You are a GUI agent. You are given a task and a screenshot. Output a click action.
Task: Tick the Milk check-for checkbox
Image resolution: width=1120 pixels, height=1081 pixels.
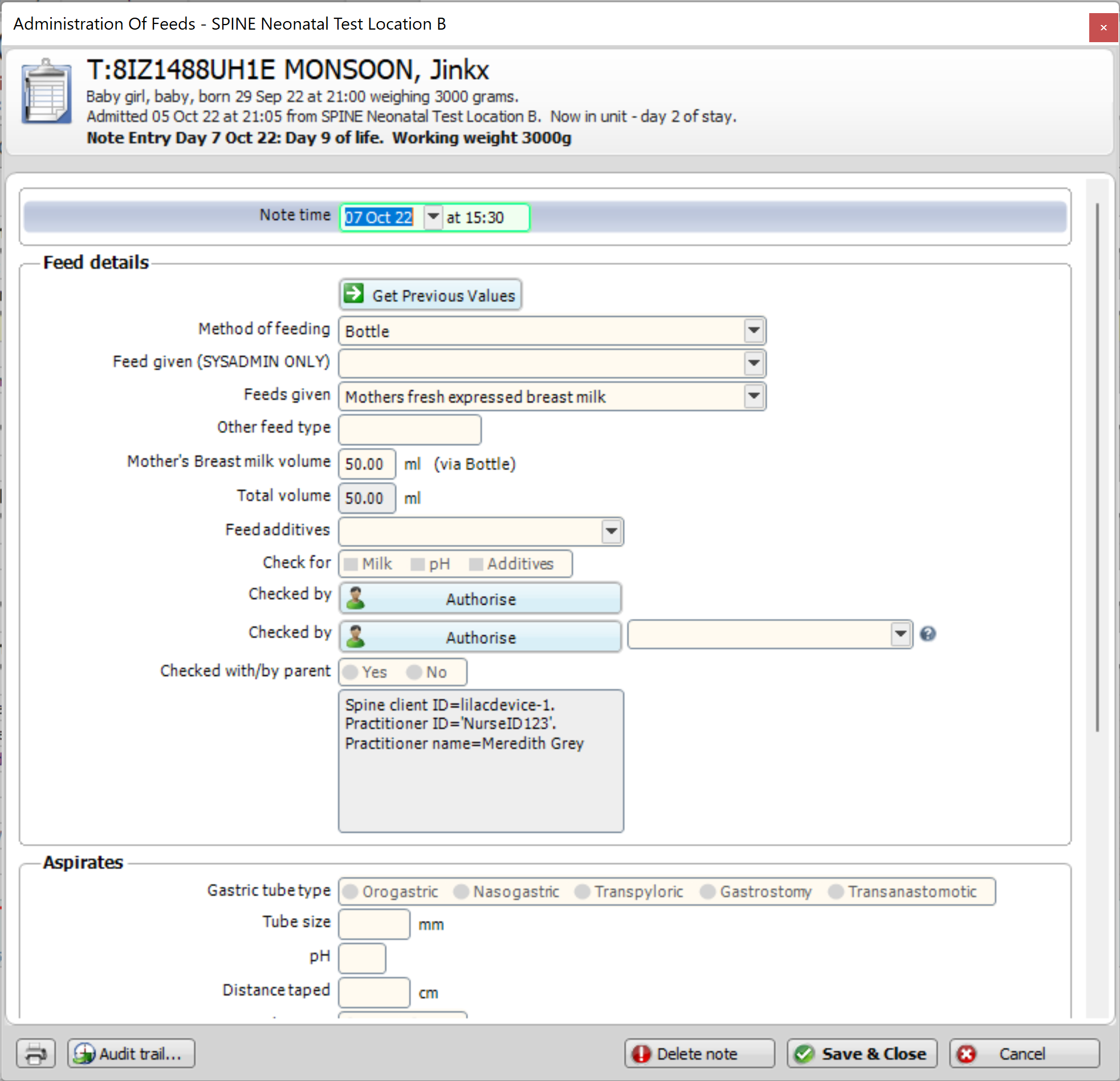(x=351, y=564)
